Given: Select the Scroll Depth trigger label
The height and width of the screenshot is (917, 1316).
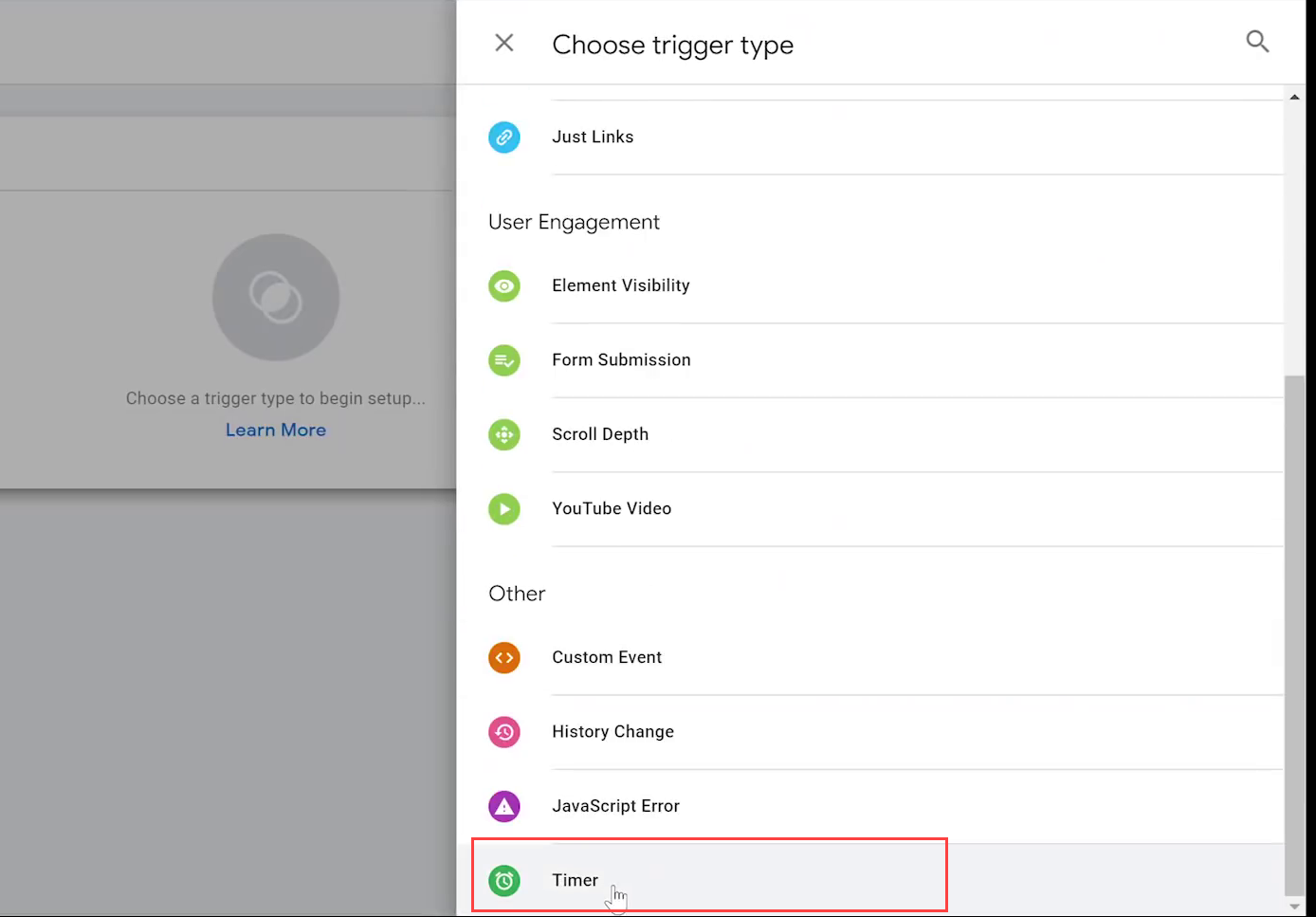Looking at the screenshot, I should 600,434.
